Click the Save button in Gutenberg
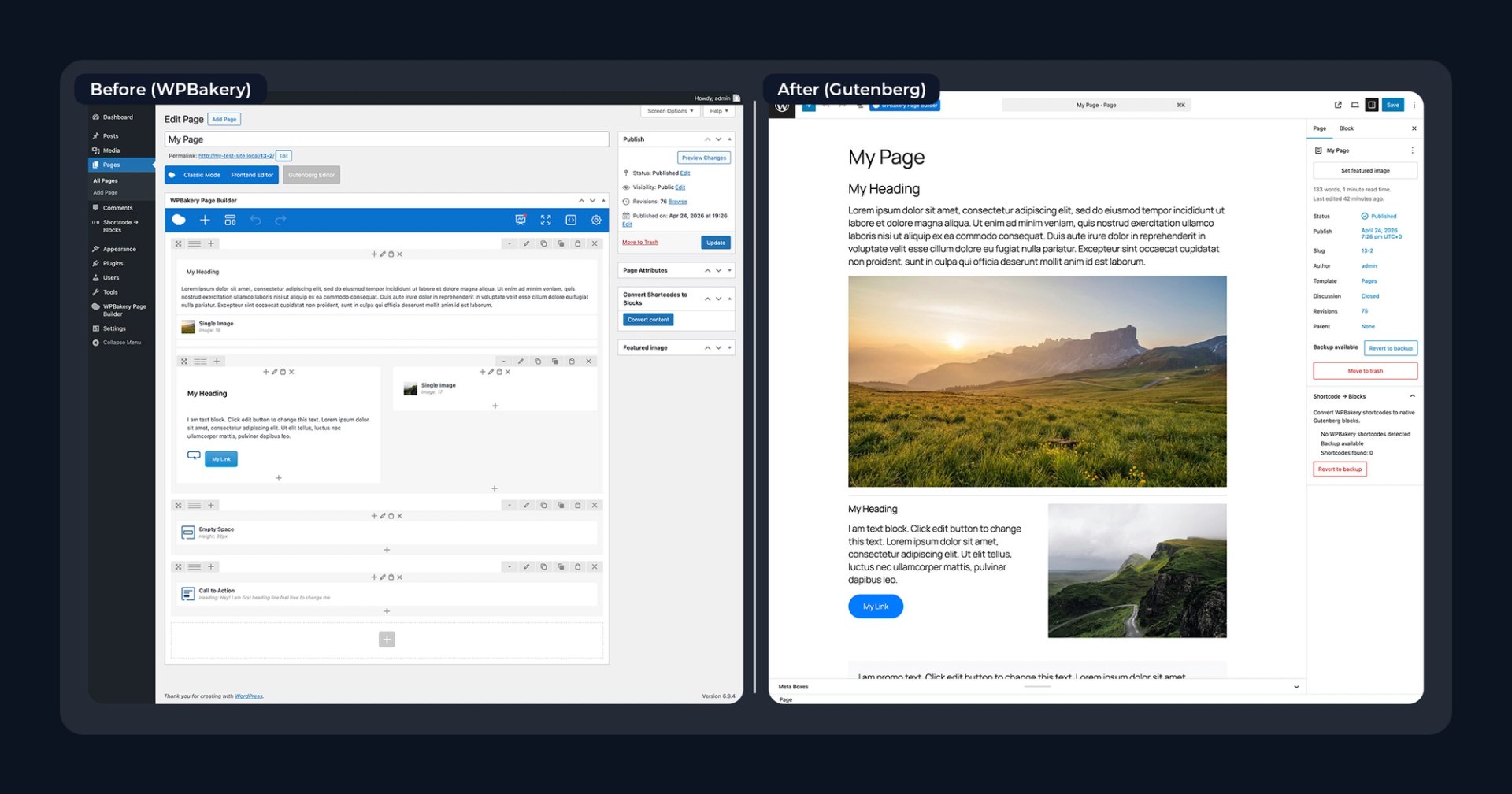Viewport: 1512px width, 794px height. [x=1393, y=105]
